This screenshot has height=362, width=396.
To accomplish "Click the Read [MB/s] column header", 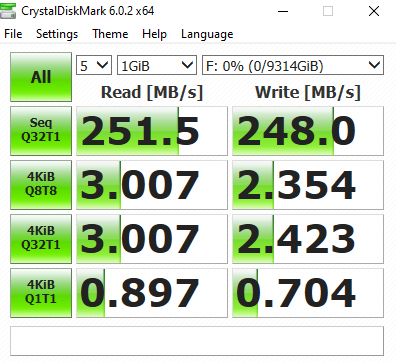I will click(152, 92).
